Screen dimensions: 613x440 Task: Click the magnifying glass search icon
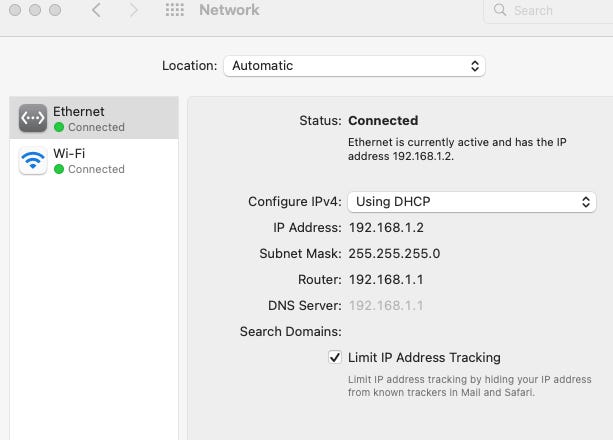(x=500, y=9)
